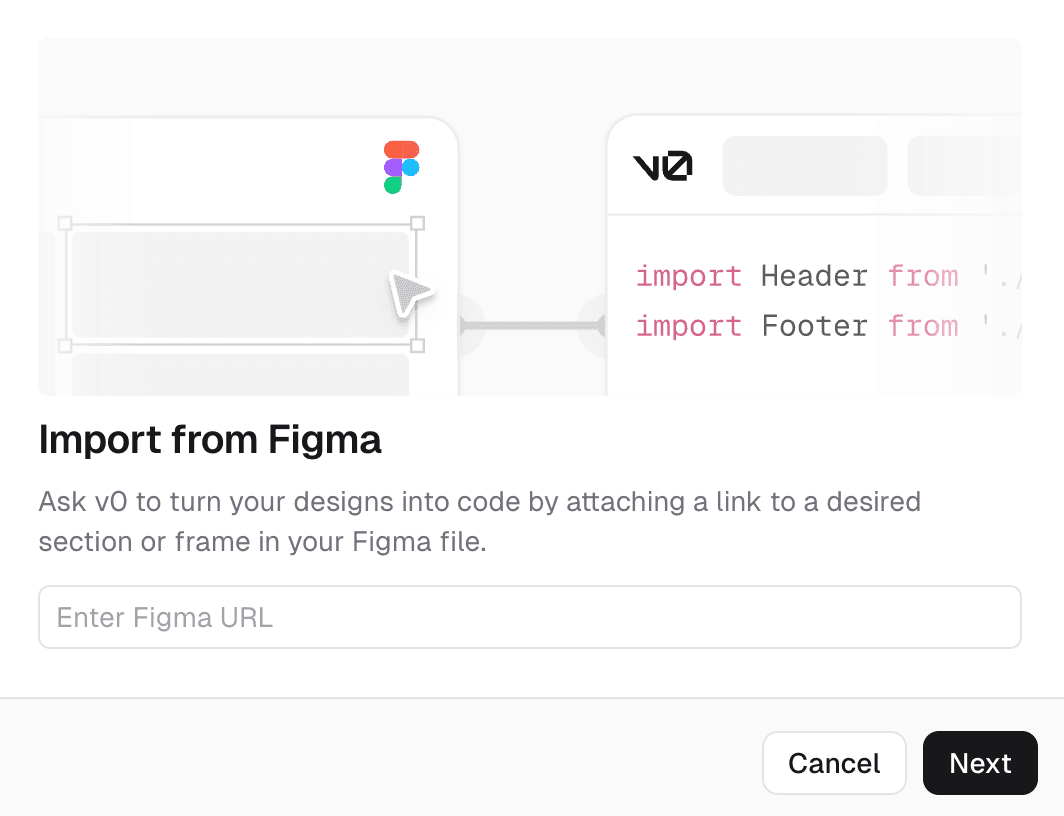Click the orange dot of the Figma logo
1064x816 pixels.
400,148
